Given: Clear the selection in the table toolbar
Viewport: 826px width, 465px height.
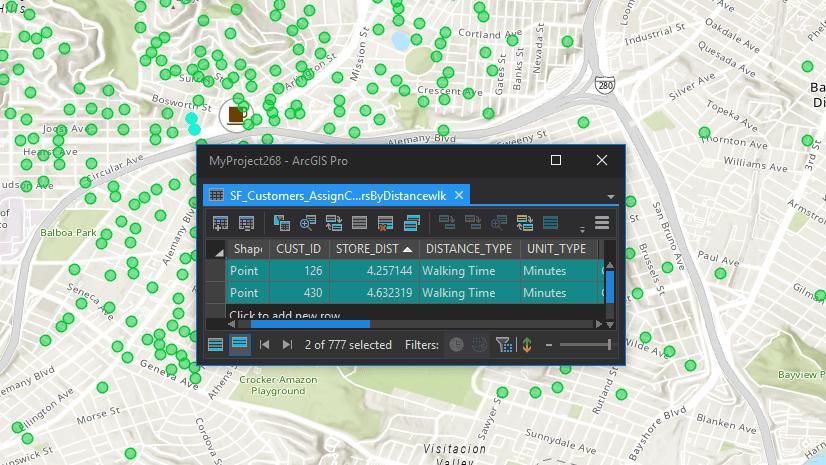Looking at the screenshot, I should click(x=360, y=223).
